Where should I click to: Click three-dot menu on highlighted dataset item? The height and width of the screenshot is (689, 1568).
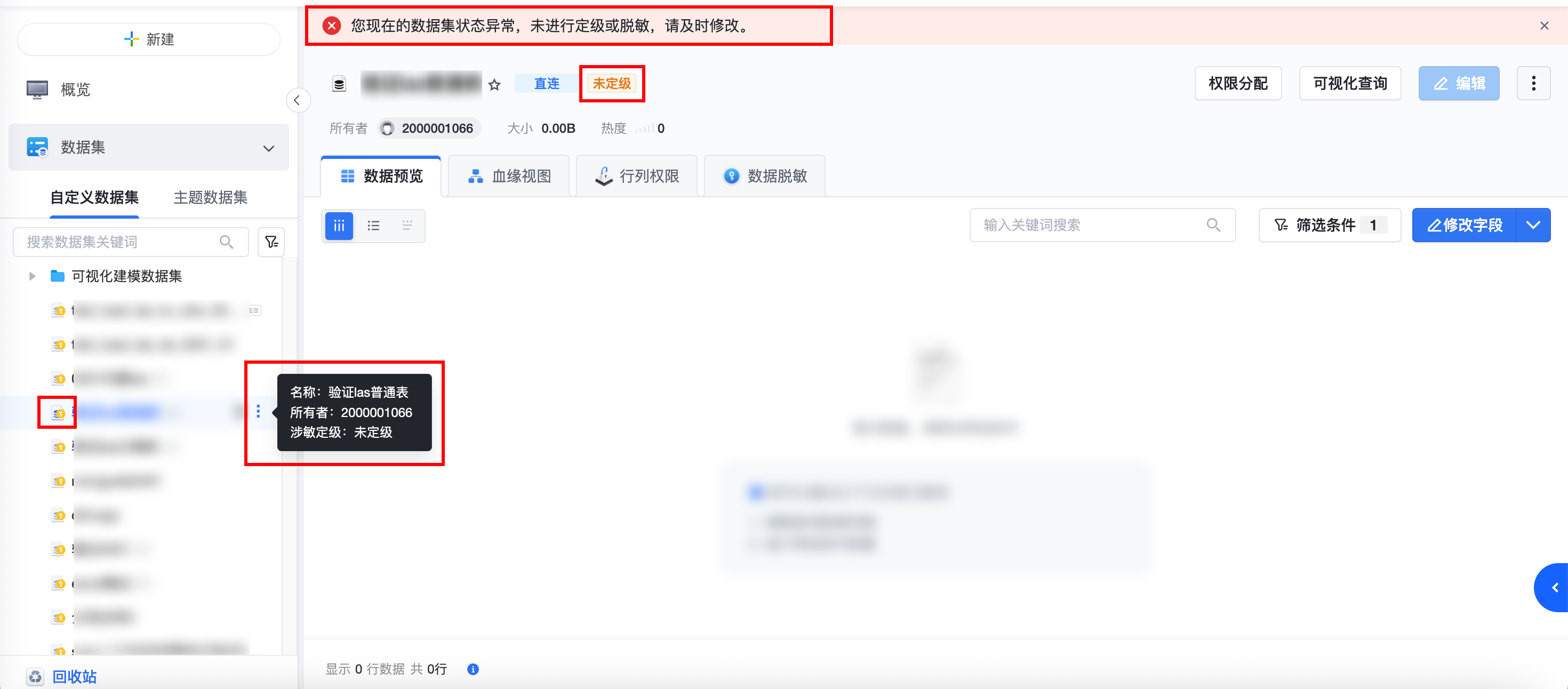tap(258, 412)
